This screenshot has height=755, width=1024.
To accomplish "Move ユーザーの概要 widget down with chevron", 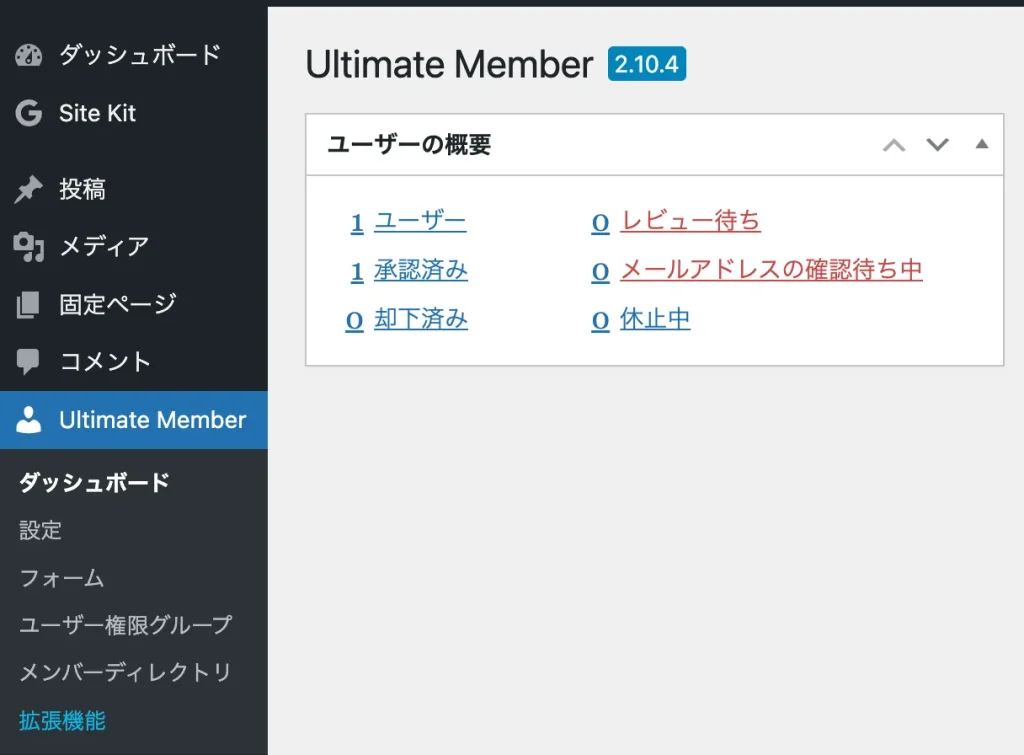I will [x=937, y=145].
